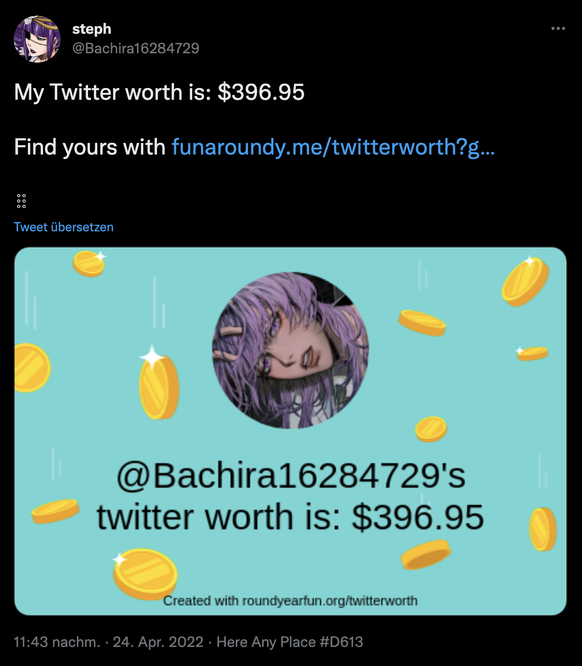Open the teal Twitter worth image card
Viewport: 582px width, 666px height.
[x=291, y=431]
